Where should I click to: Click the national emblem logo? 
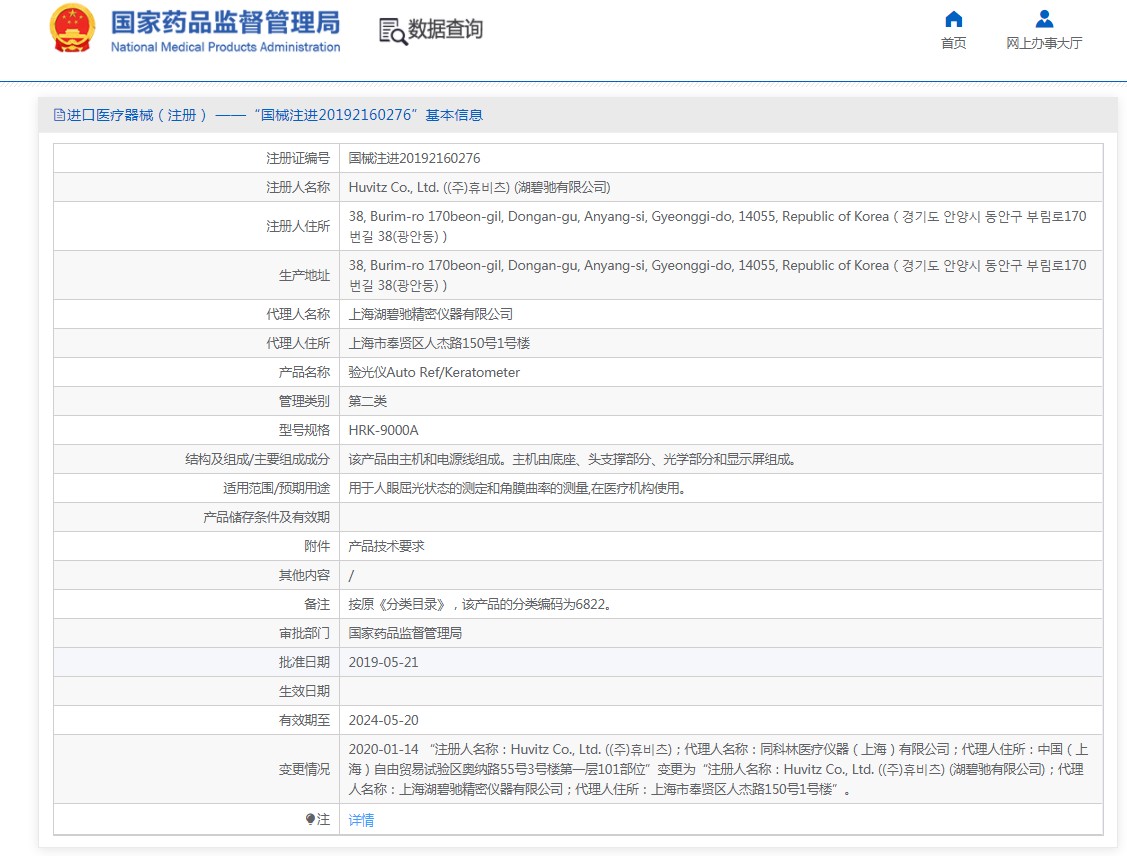[x=72, y=29]
